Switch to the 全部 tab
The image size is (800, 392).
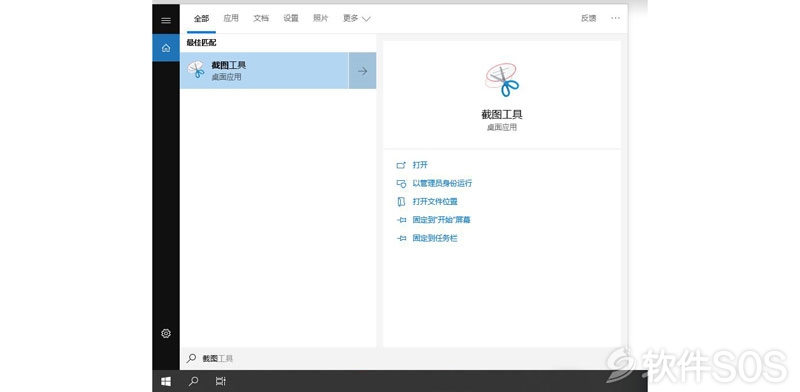tap(202, 18)
